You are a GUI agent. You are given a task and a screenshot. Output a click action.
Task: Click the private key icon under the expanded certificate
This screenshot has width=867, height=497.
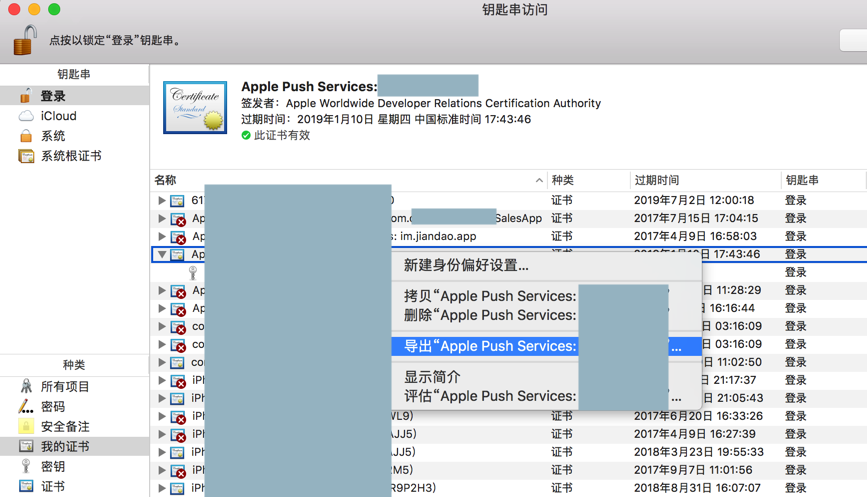coord(193,273)
